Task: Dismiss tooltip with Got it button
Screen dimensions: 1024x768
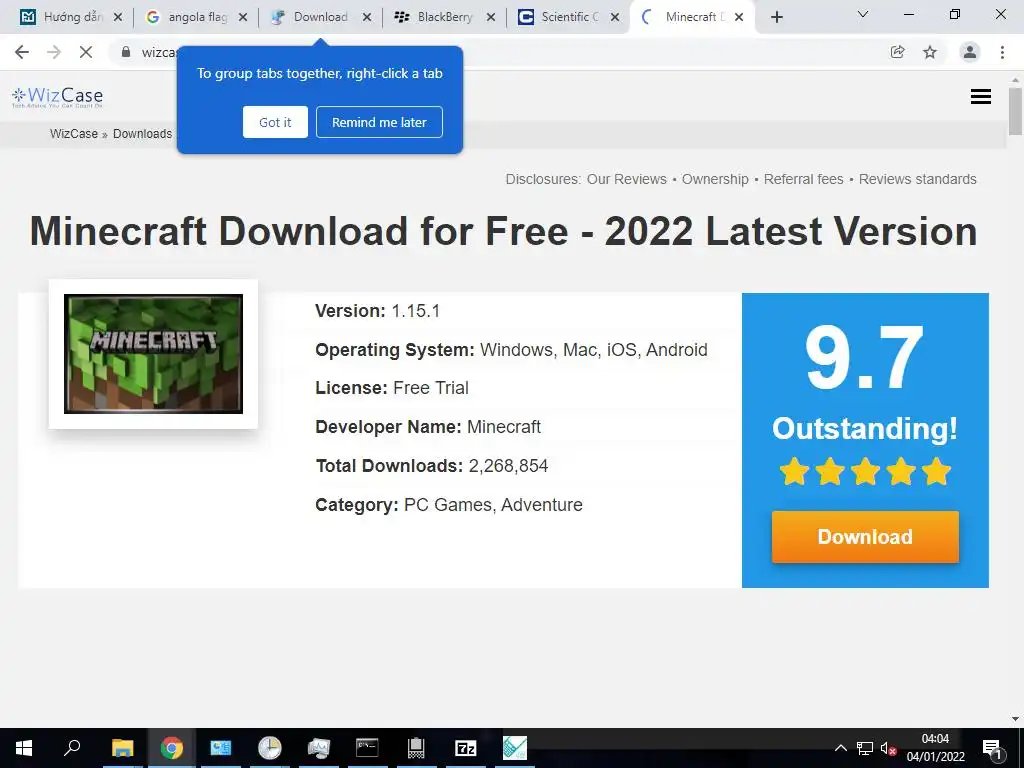Action: click(x=275, y=122)
